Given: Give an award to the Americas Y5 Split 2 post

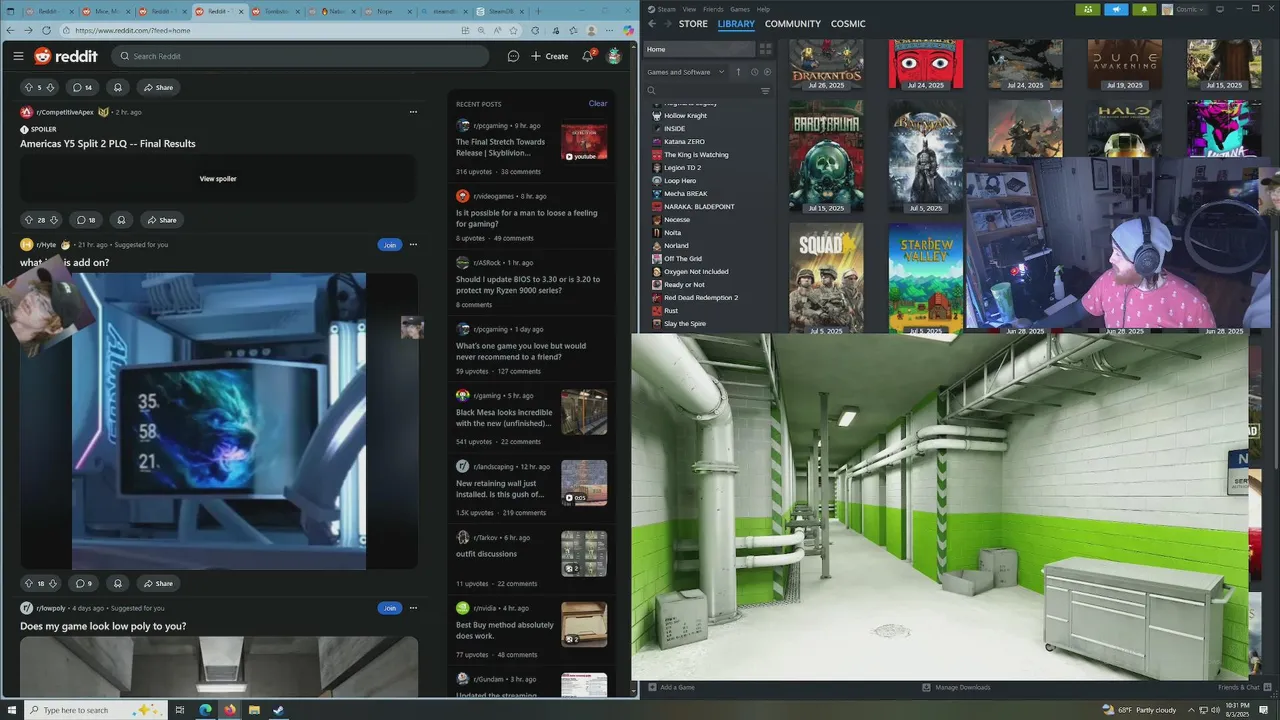Looking at the screenshot, I should [x=121, y=220].
